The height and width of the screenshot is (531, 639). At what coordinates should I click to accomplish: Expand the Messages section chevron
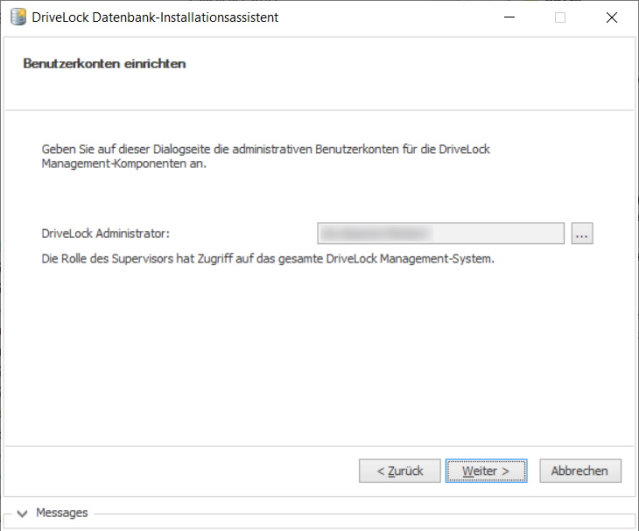22,513
